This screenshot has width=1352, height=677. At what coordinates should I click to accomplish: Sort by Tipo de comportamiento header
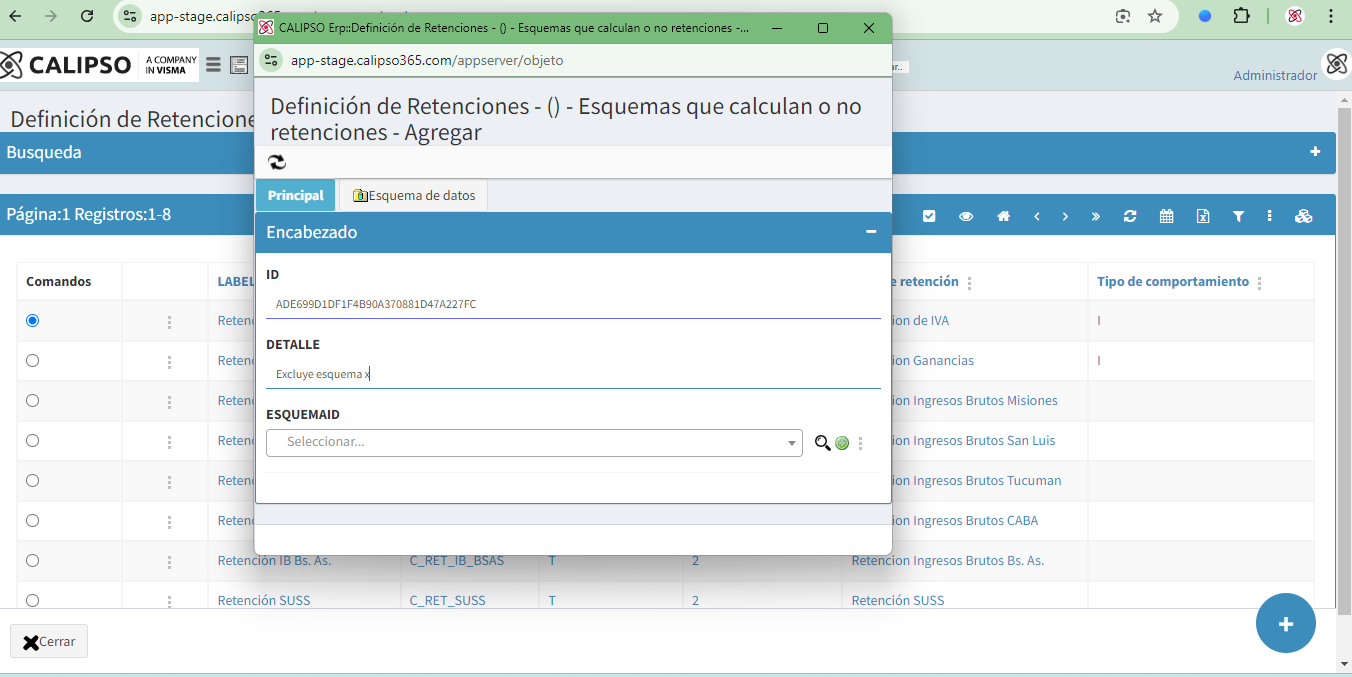point(1173,281)
